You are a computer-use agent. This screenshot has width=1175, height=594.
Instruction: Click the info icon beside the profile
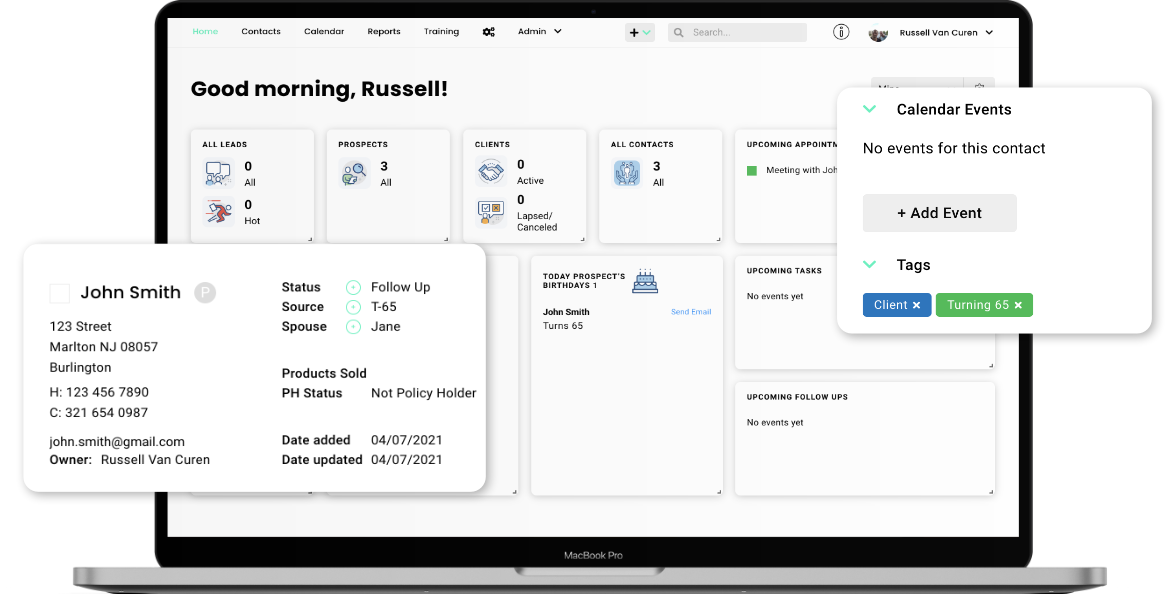coord(841,32)
